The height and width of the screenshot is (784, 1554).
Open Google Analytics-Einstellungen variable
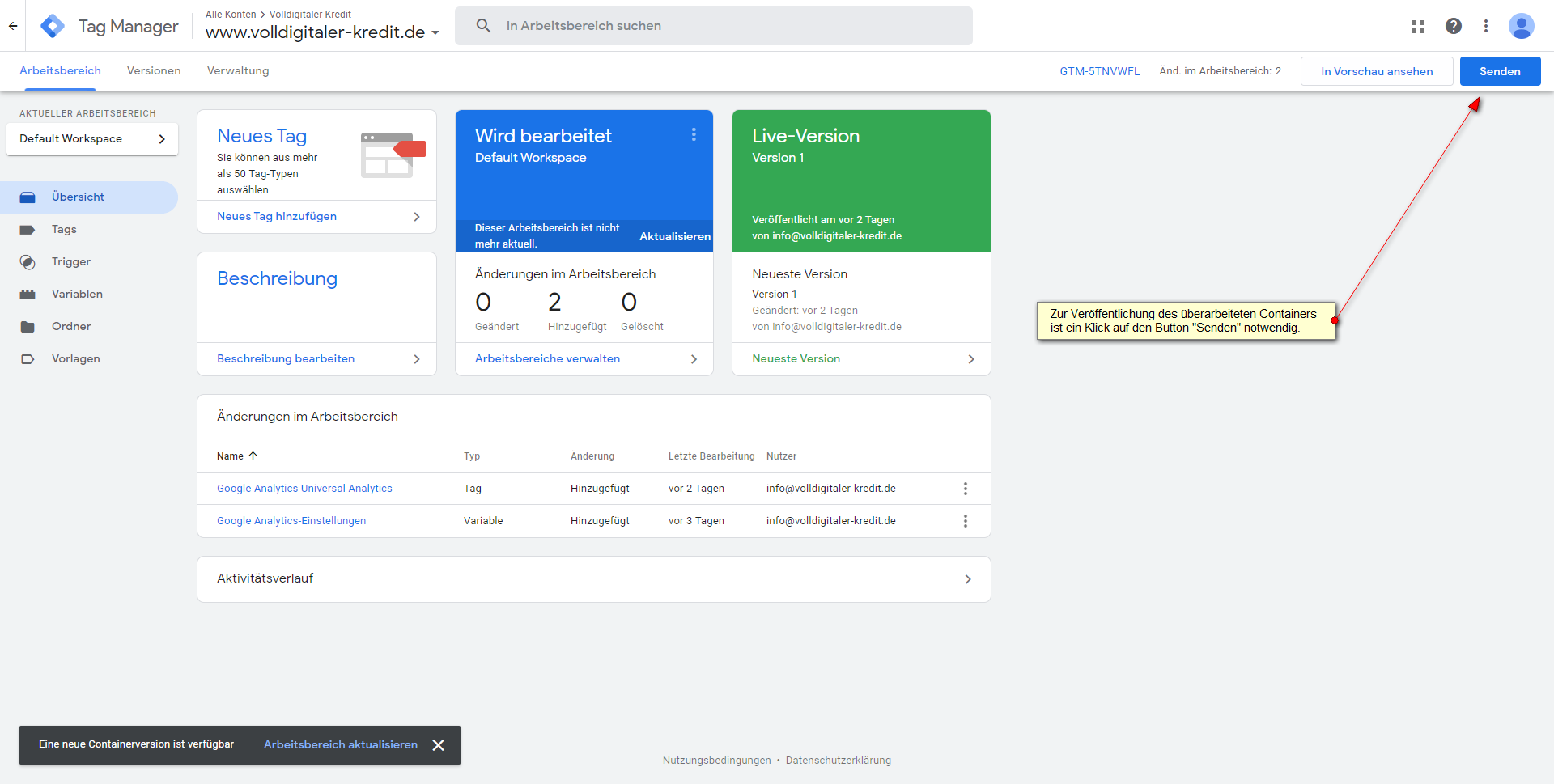click(x=291, y=521)
